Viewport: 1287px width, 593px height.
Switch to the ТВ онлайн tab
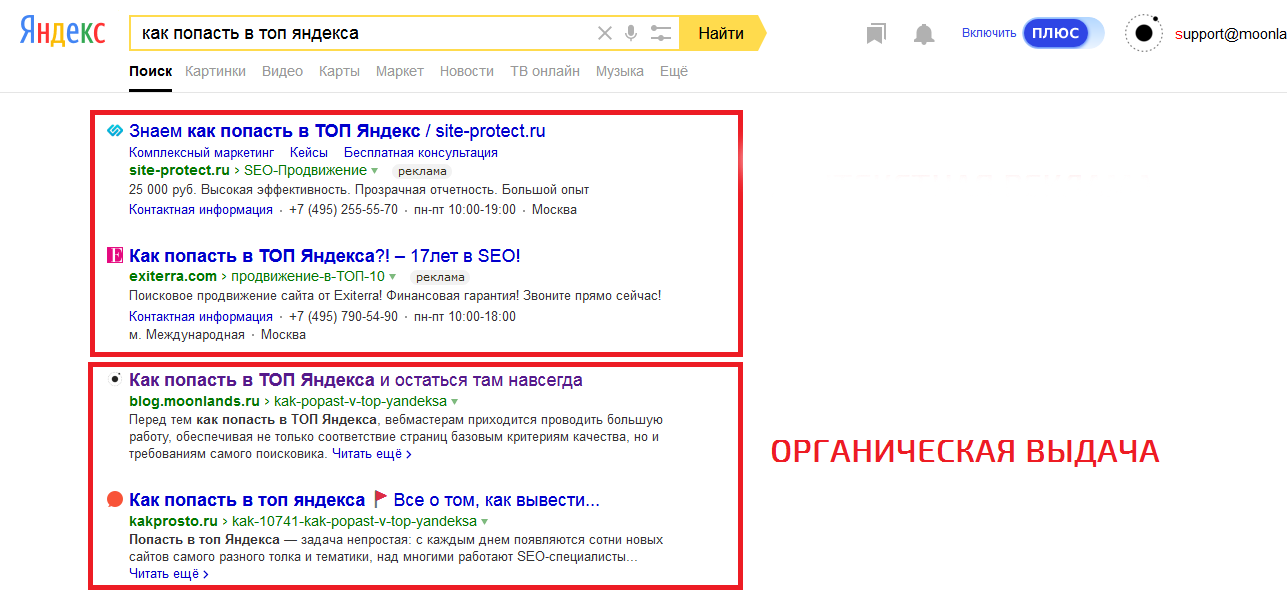pos(545,71)
